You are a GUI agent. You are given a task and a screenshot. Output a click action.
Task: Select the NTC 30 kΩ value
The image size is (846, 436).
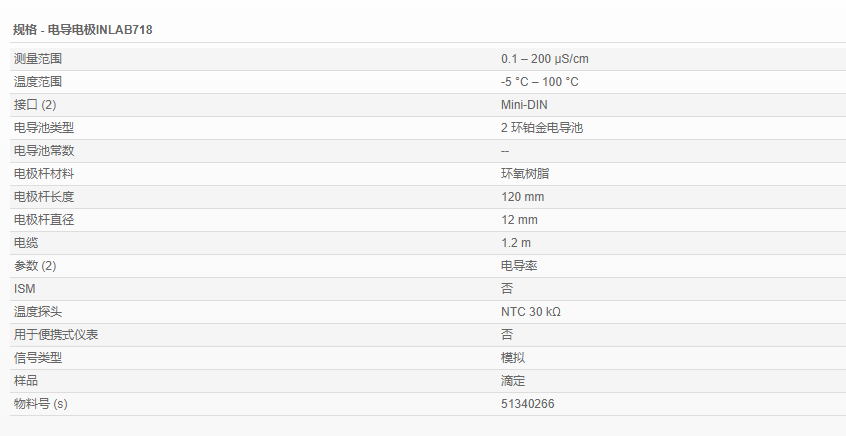[x=531, y=312]
